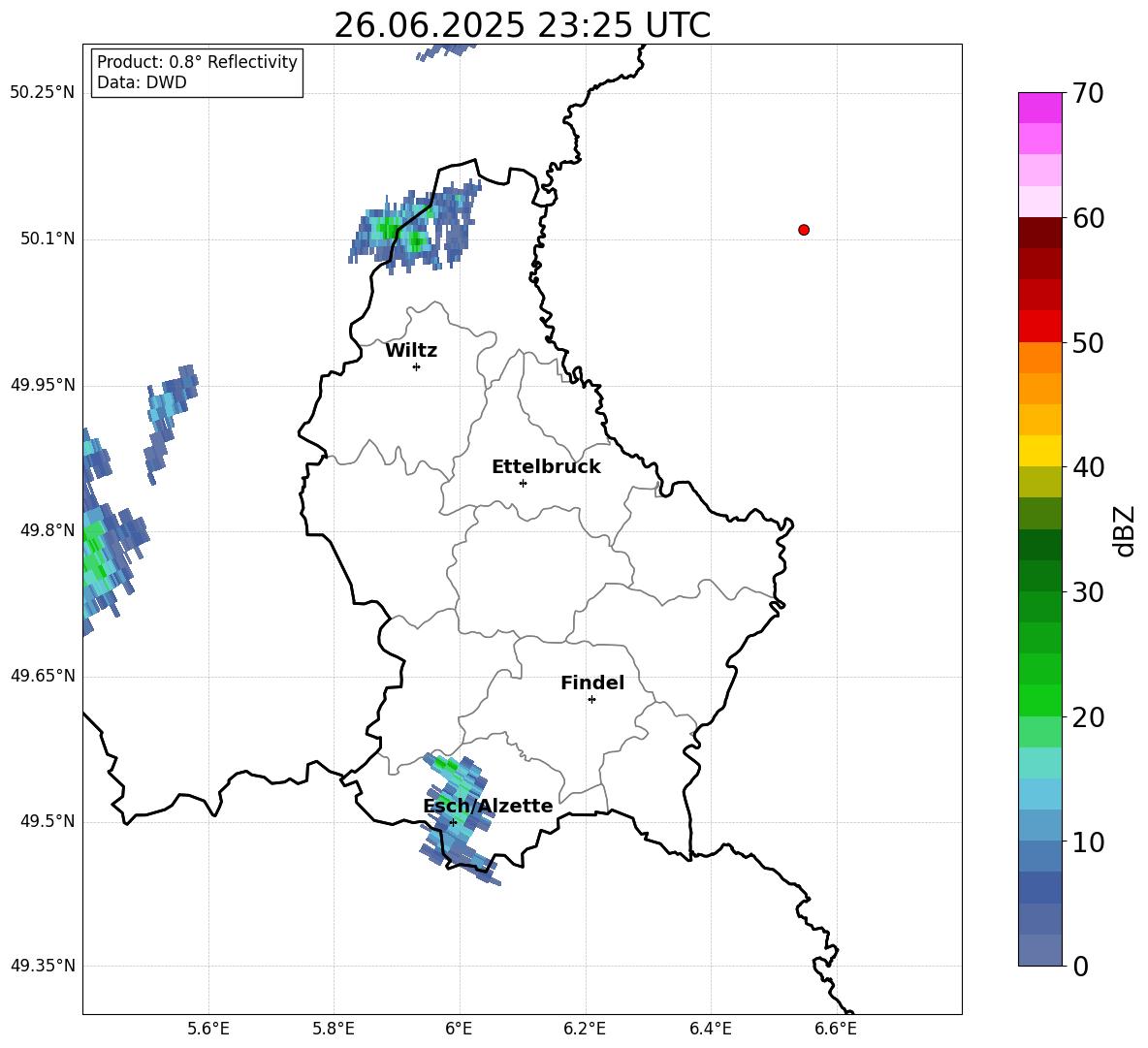Screen dimensions: 1148x1048
Task: Click the 6.6°E longitude label
Action: [x=836, y=1029]
